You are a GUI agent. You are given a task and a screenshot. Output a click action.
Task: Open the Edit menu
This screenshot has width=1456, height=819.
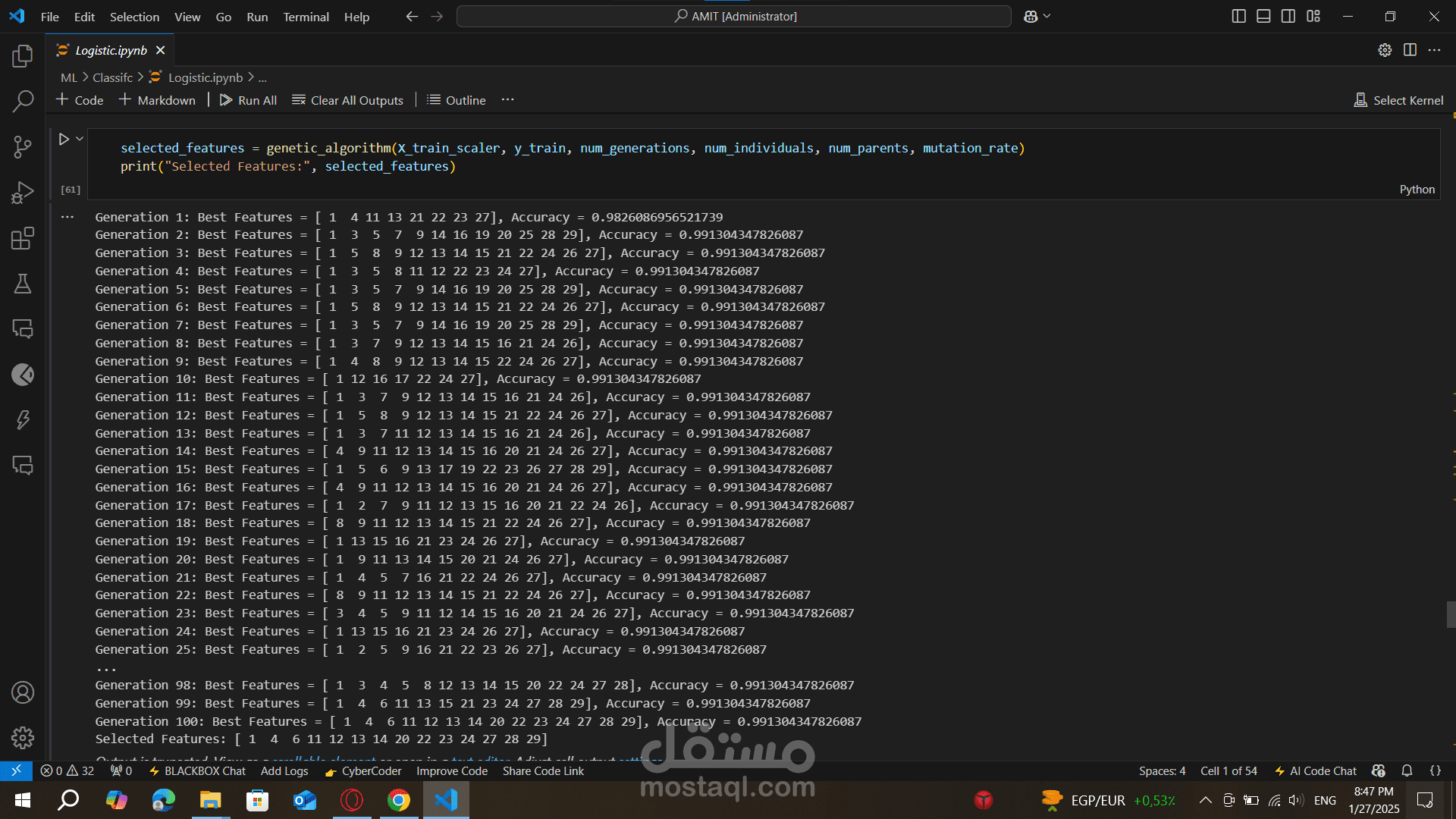(x=84, y=17)
